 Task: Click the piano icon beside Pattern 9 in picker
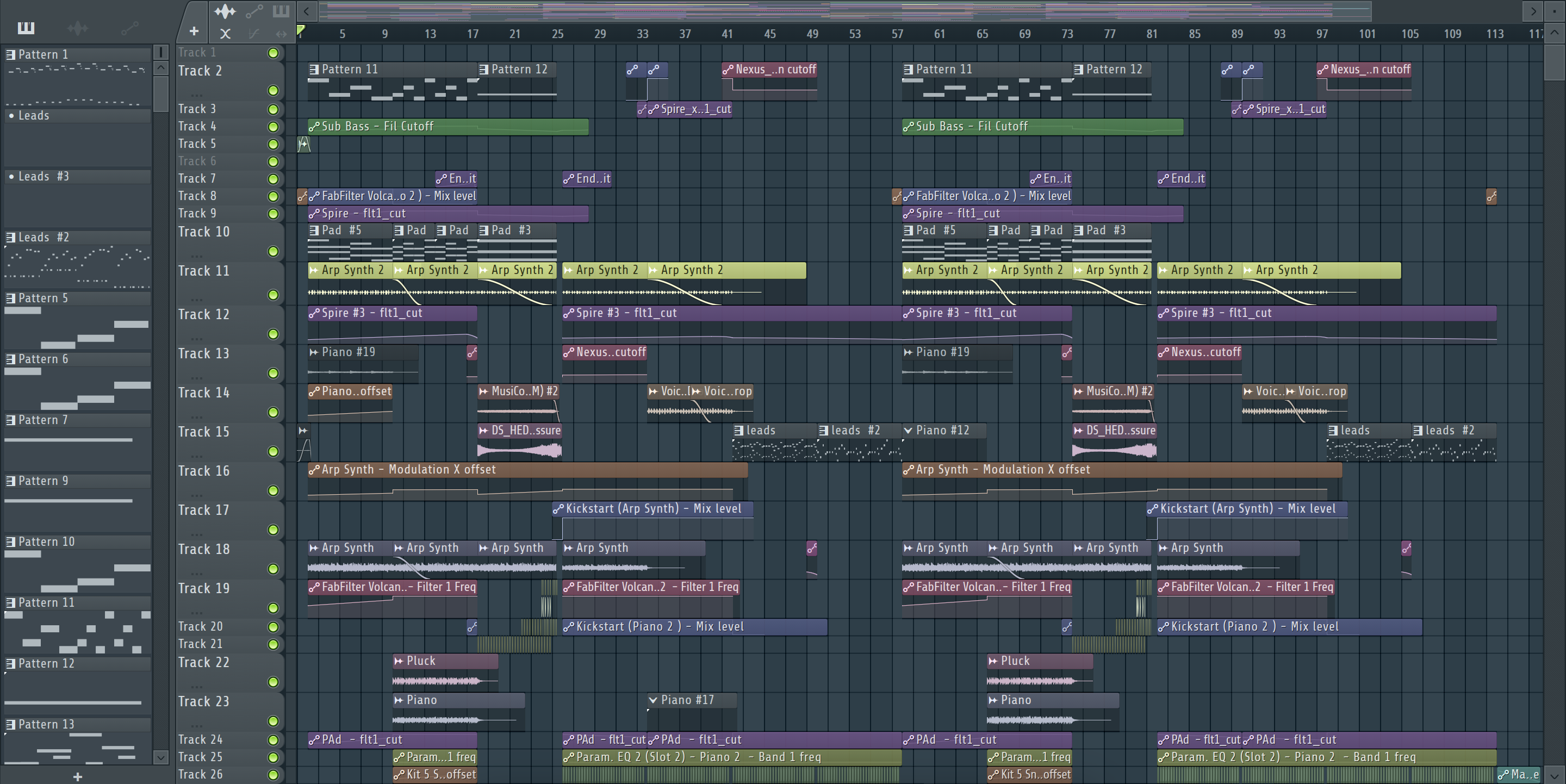point(10,481)
